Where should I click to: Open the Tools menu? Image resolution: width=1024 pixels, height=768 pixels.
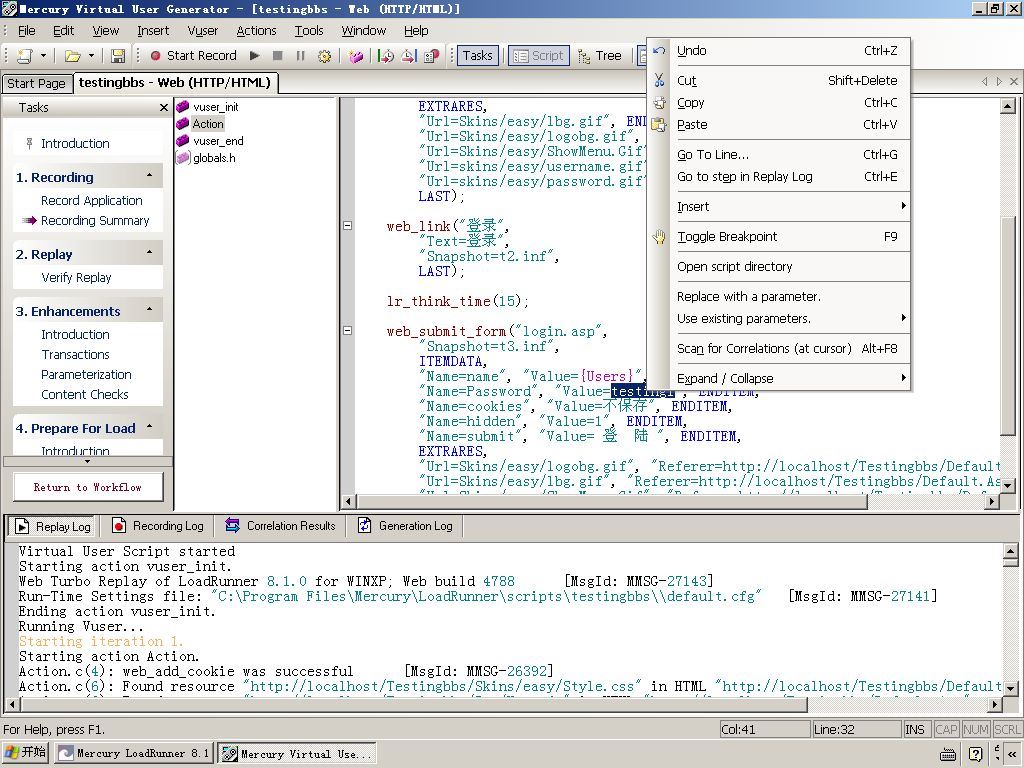pos(309,31)
